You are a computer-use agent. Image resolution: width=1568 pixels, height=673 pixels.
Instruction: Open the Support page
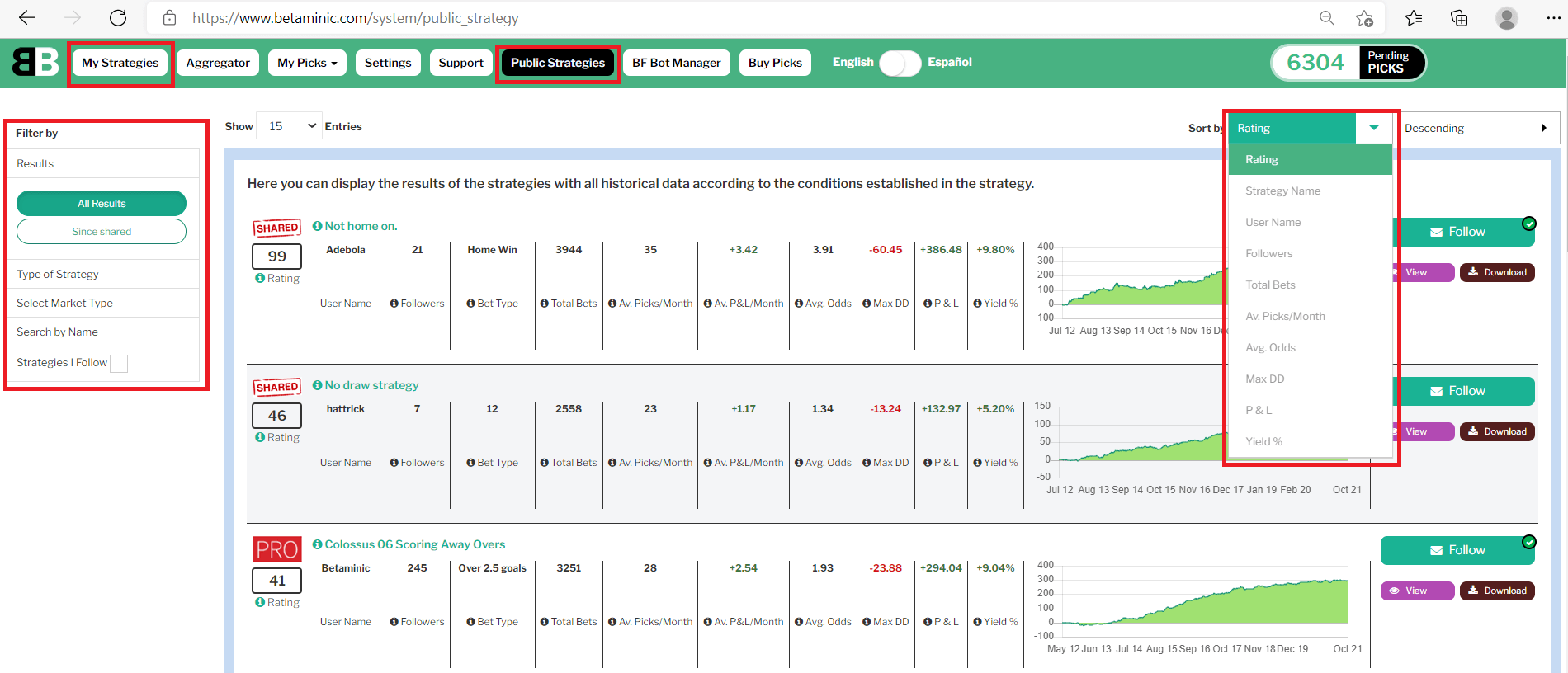[x=460, y=63]
